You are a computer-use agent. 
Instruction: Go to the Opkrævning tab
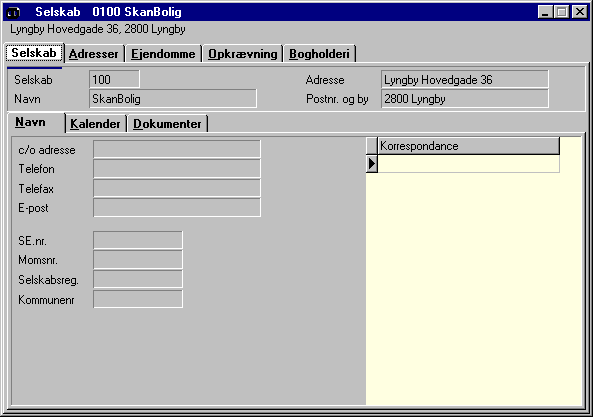coord(243,54)
